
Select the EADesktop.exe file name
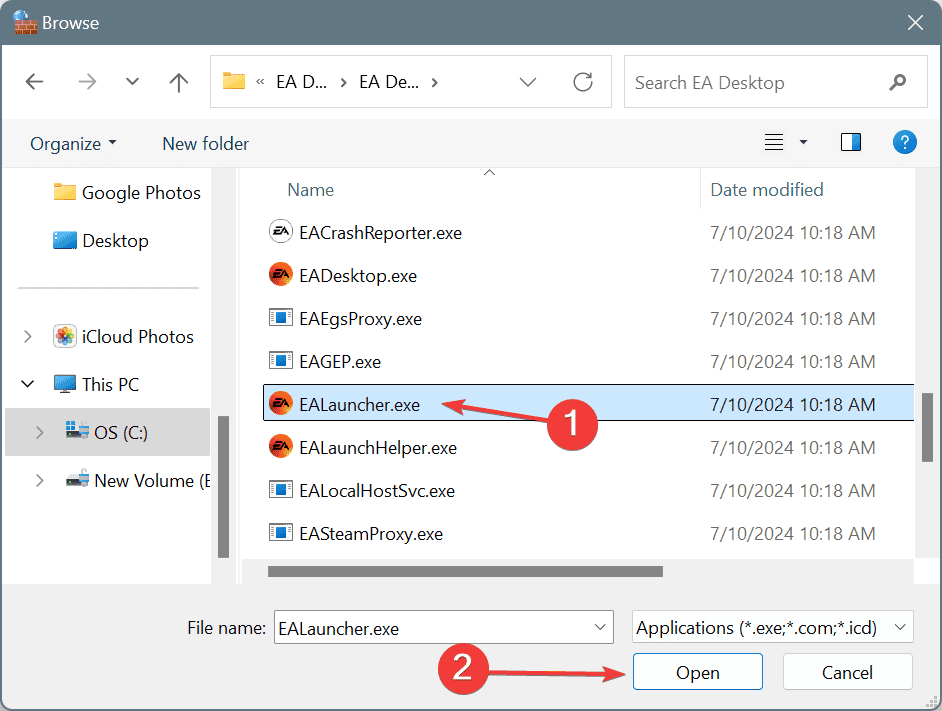tap(358, 276)
